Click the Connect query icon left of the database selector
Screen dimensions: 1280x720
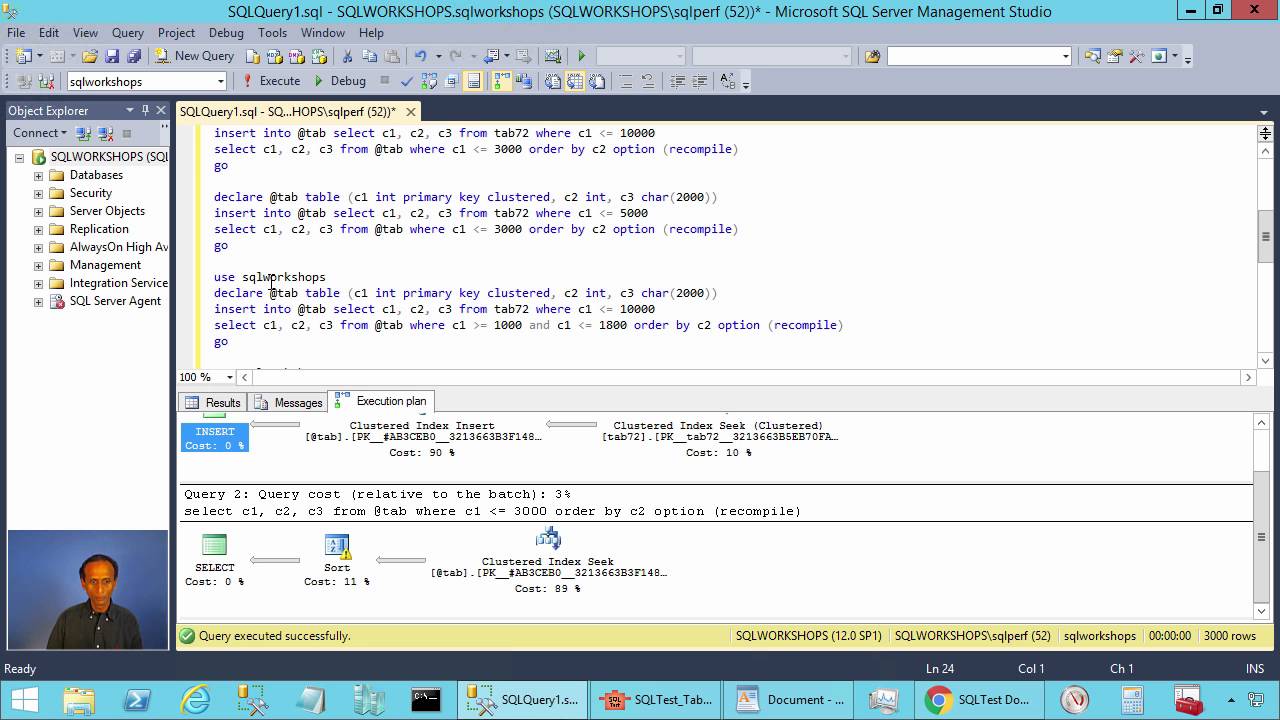(x=24, y=81)
